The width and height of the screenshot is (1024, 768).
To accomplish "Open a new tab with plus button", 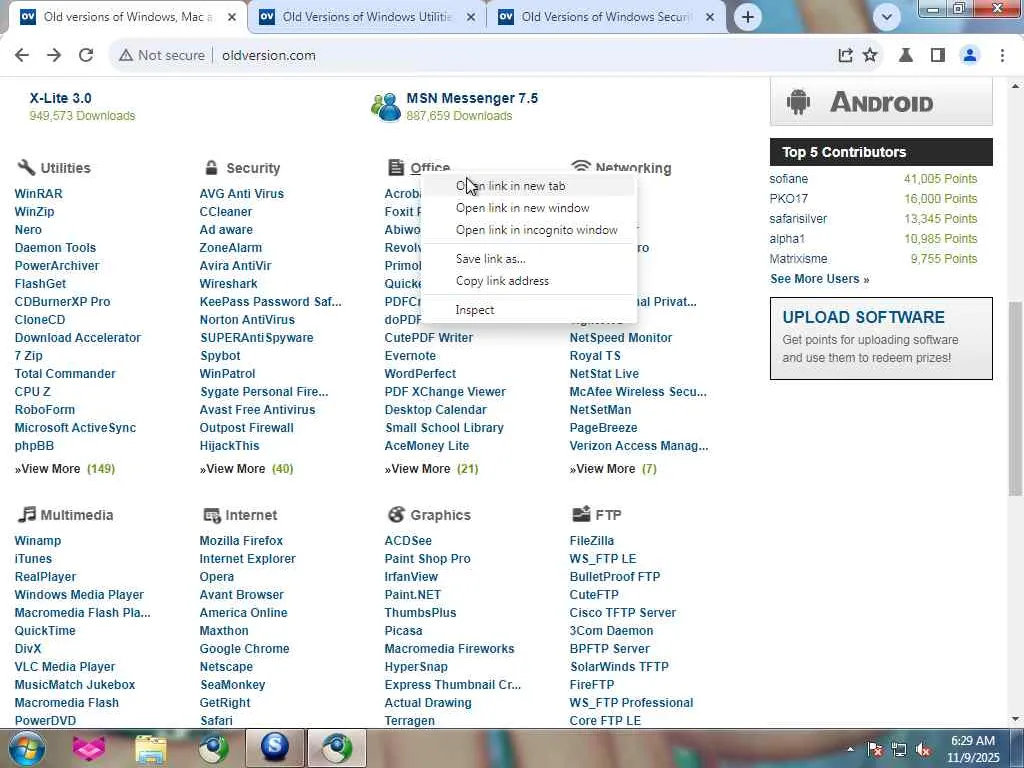I will tap(748, 17).
